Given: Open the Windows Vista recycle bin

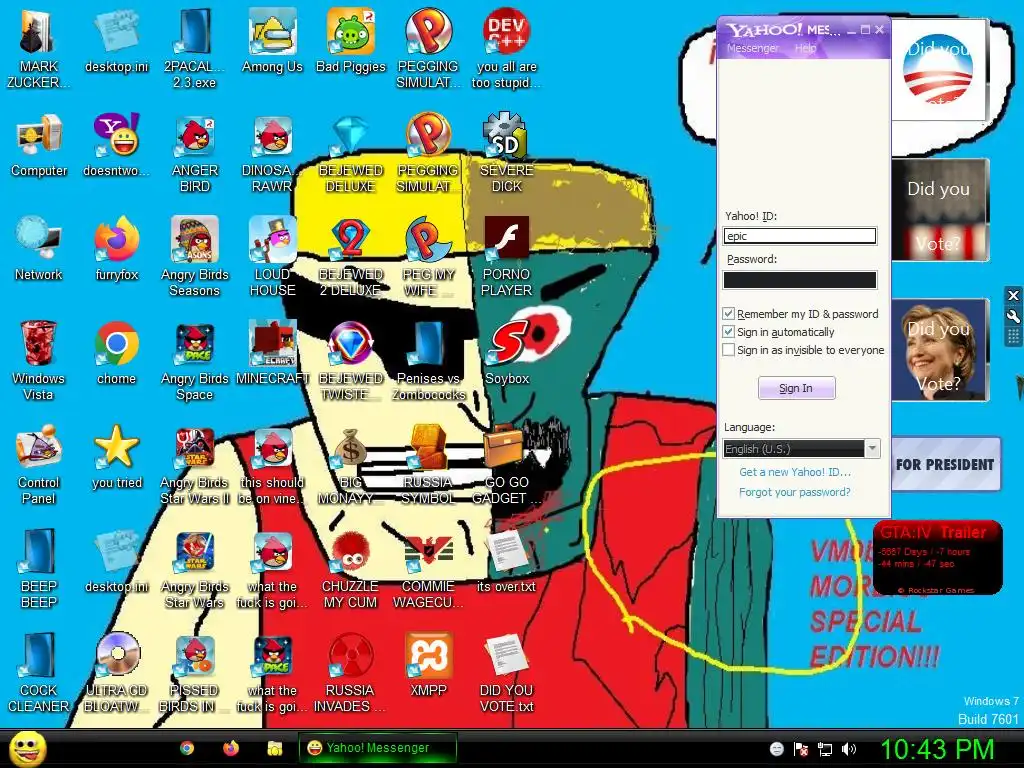Looking at the screenshot, I should pyautogui.click(x=39, y=359).
